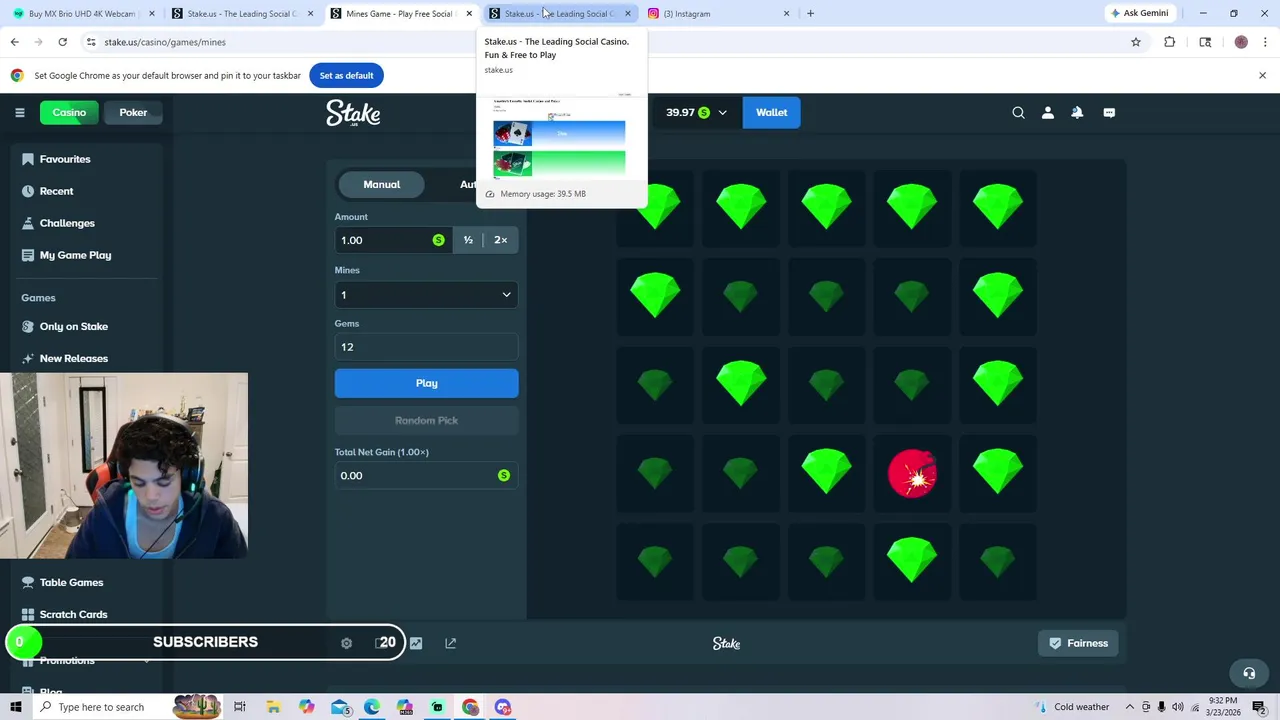Bookmark this page with the star
Viewport: 1280px width, 720px height.
[1136, 42]
